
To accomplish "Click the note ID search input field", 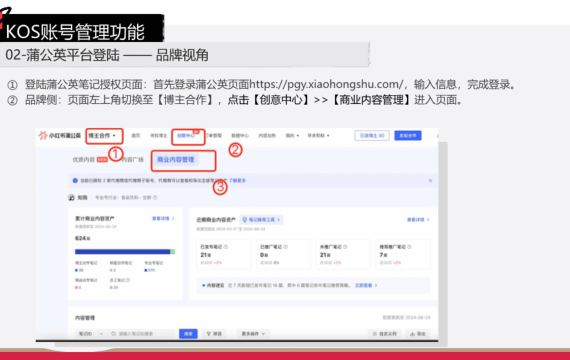I will (142, 333).
